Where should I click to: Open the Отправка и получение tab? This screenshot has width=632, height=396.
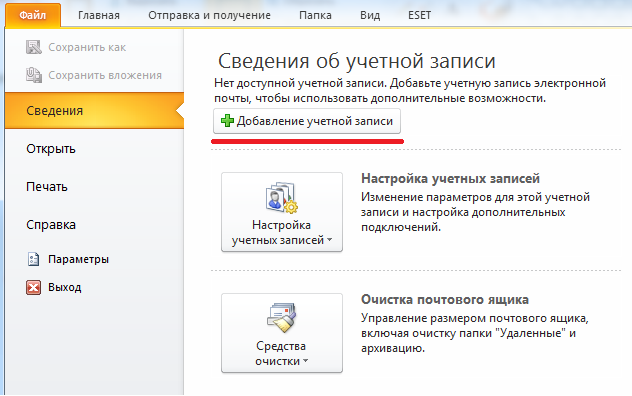pyautogui.click(x=209, y=15)
